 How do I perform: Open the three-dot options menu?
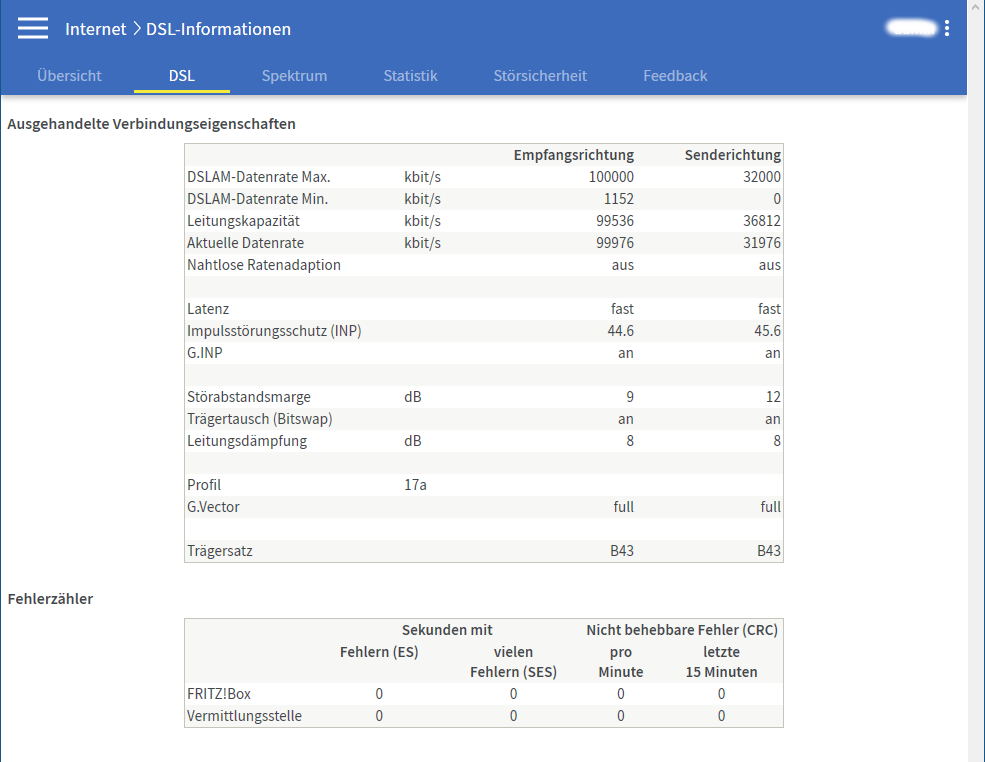947,29
